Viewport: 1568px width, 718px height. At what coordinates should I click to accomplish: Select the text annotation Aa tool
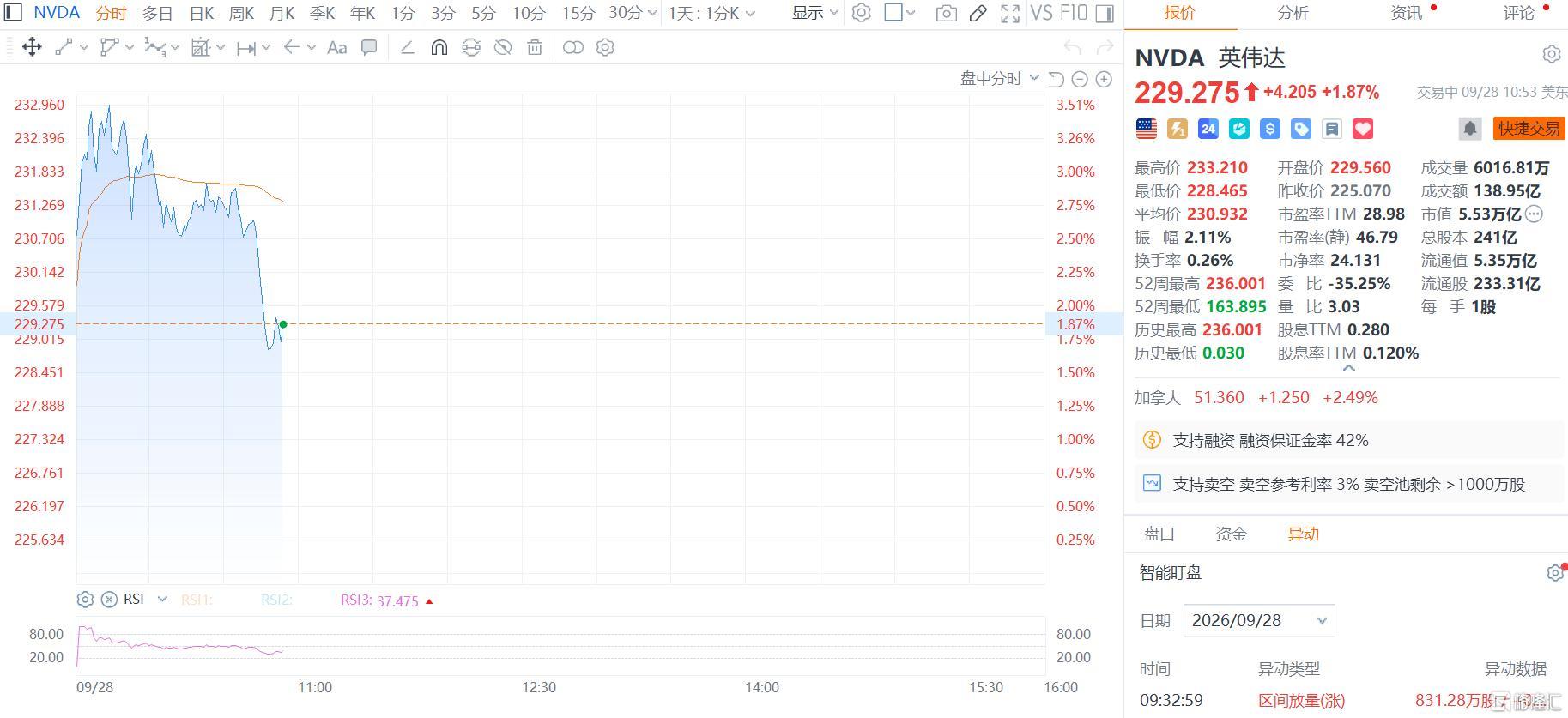click(336, 48)
